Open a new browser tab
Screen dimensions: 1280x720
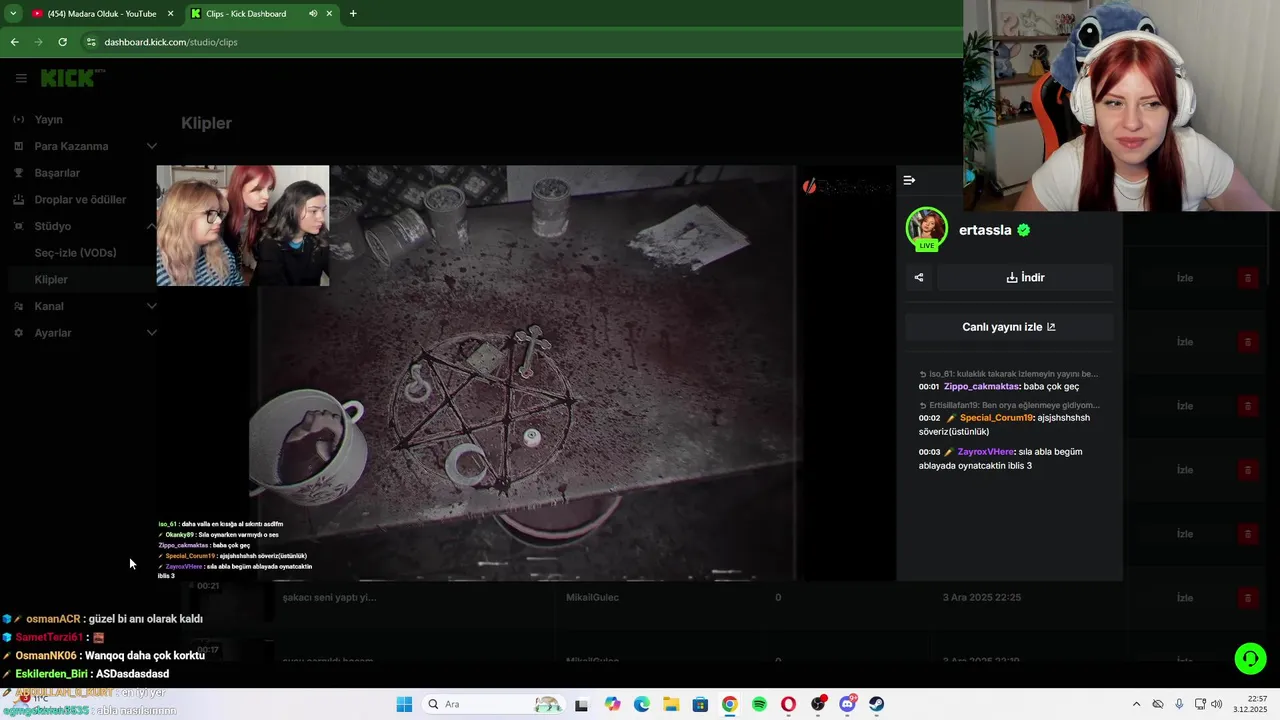point(353,14)
